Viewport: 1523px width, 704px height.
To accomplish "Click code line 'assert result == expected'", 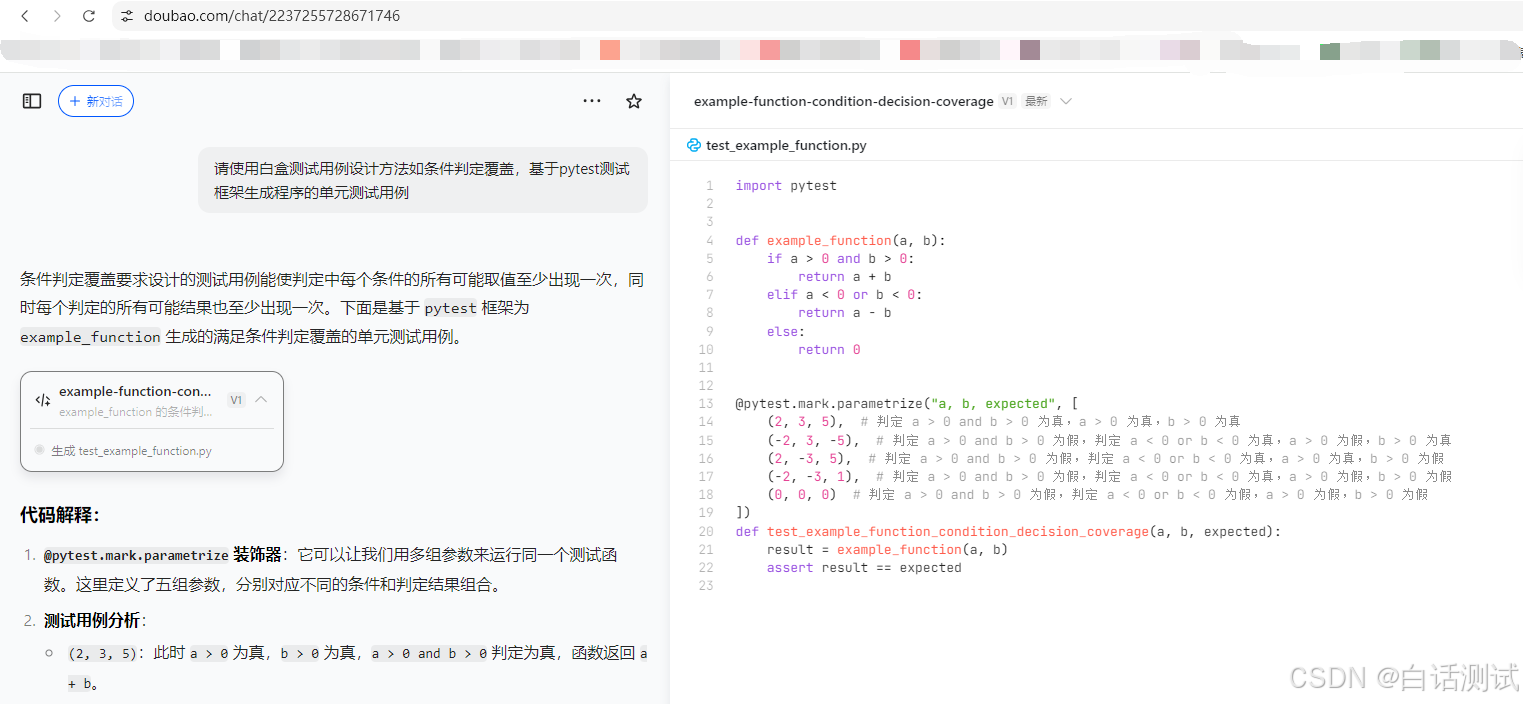I will pos(864,567).
